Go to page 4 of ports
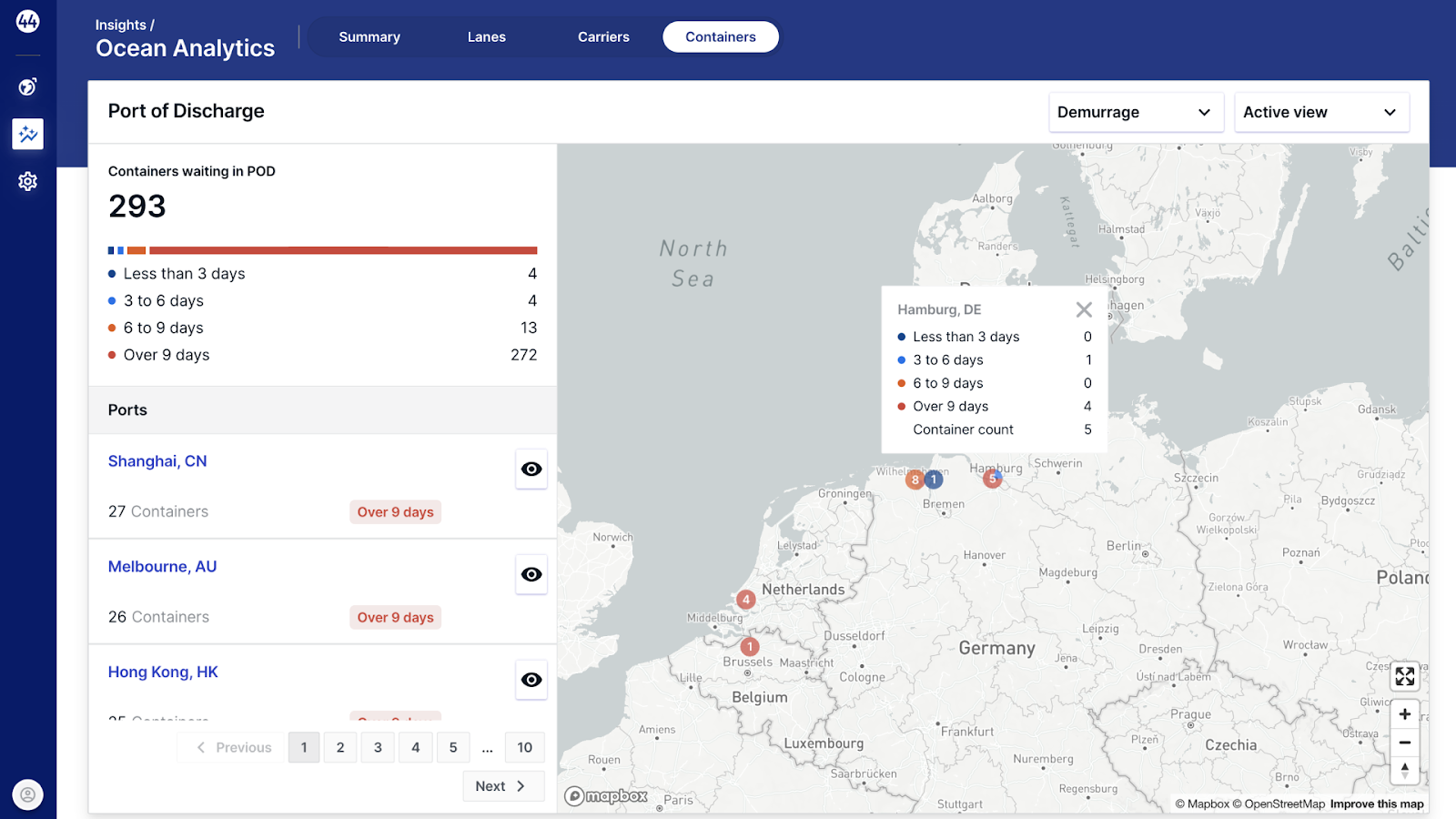 (x=416, y=747)
